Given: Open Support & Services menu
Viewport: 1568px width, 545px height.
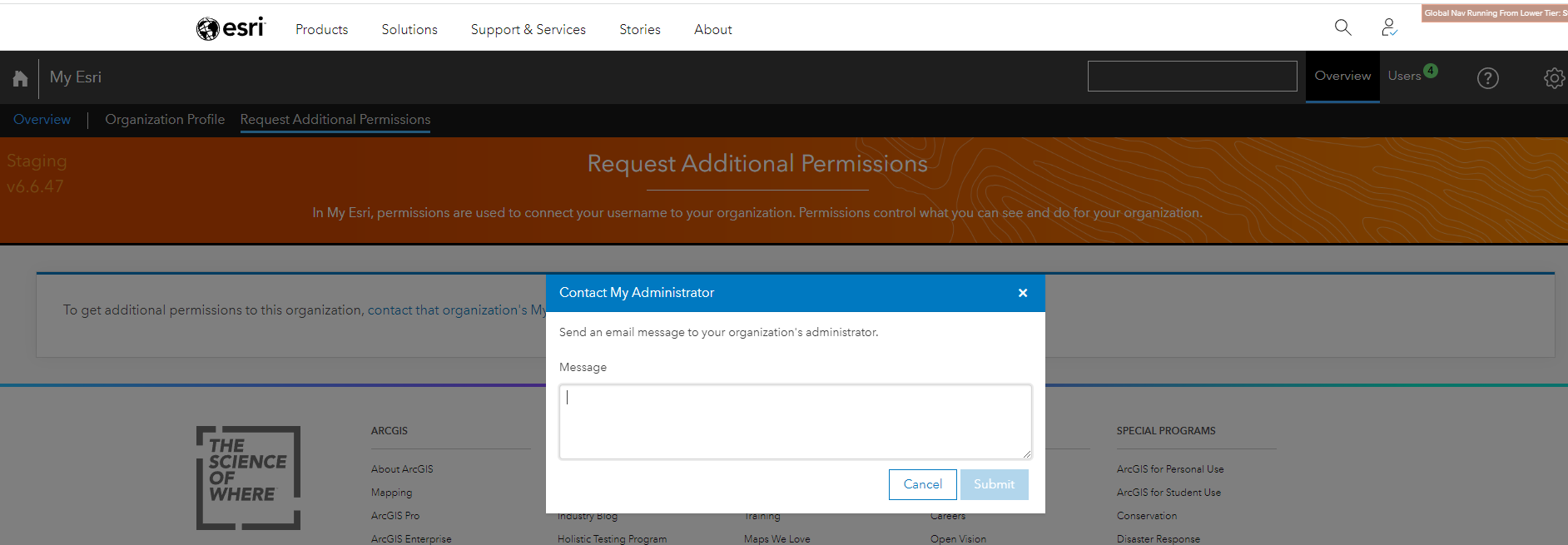Looking at the screenshot, I should click(x=528, y=29).
